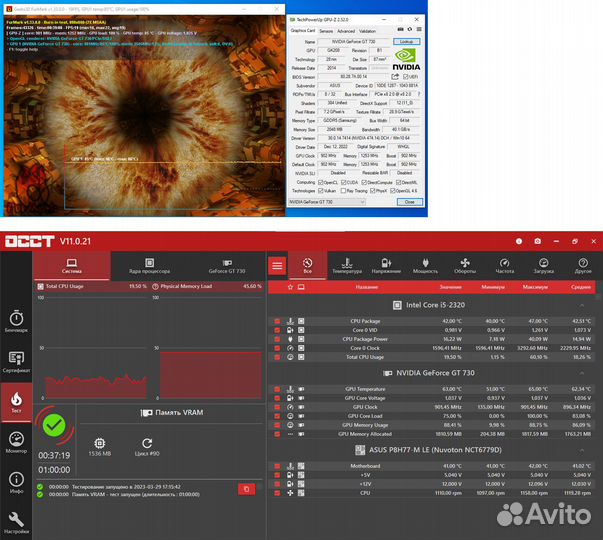Viewport: 603px width, 540px height.
Task: Click the red copy log button
Action: [x=247, y=489]
